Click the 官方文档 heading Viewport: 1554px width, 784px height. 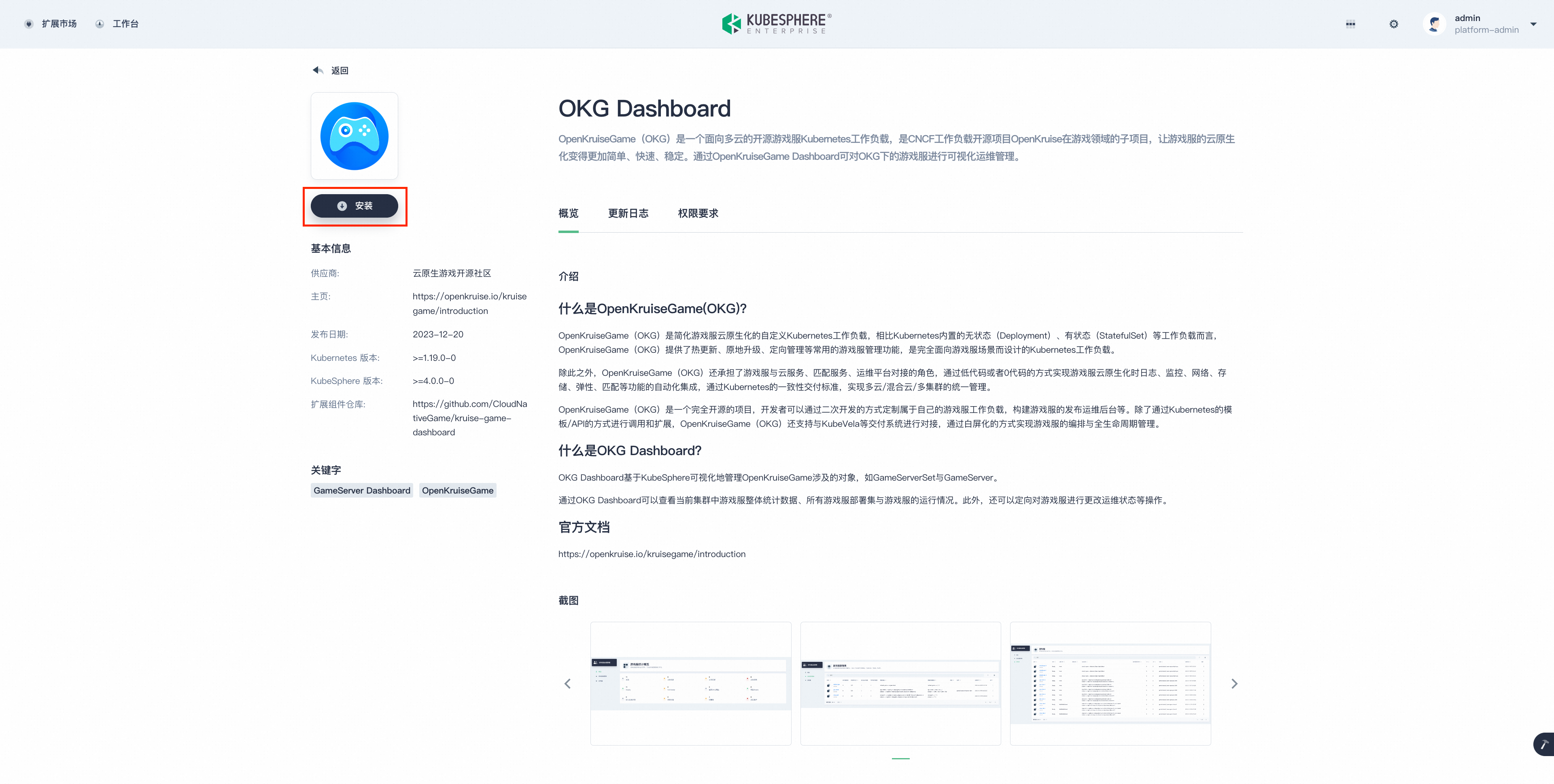coord(584,527)
